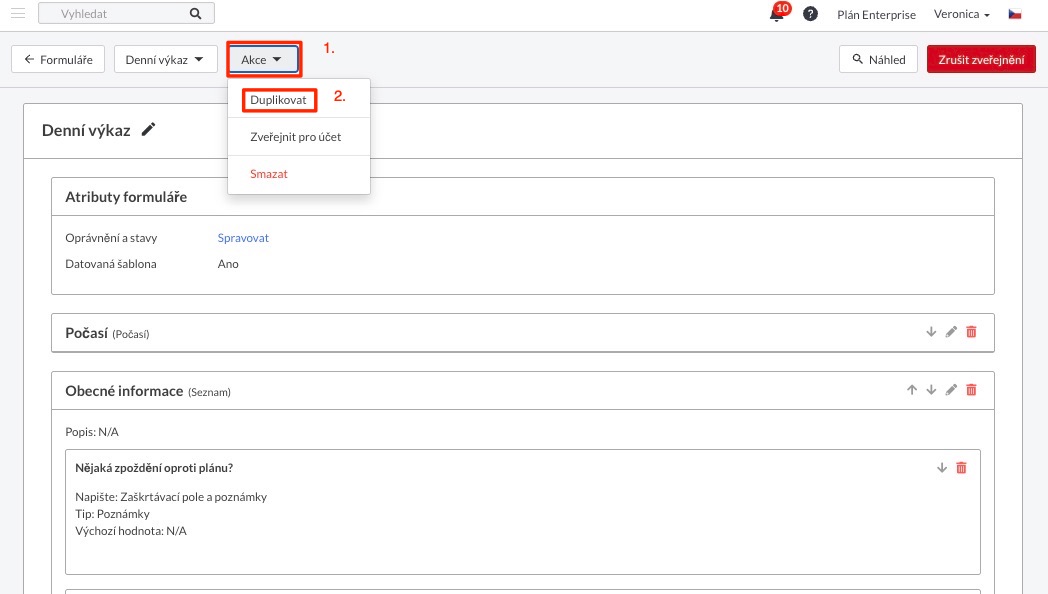Edit the Počasí section

(951, 332)
